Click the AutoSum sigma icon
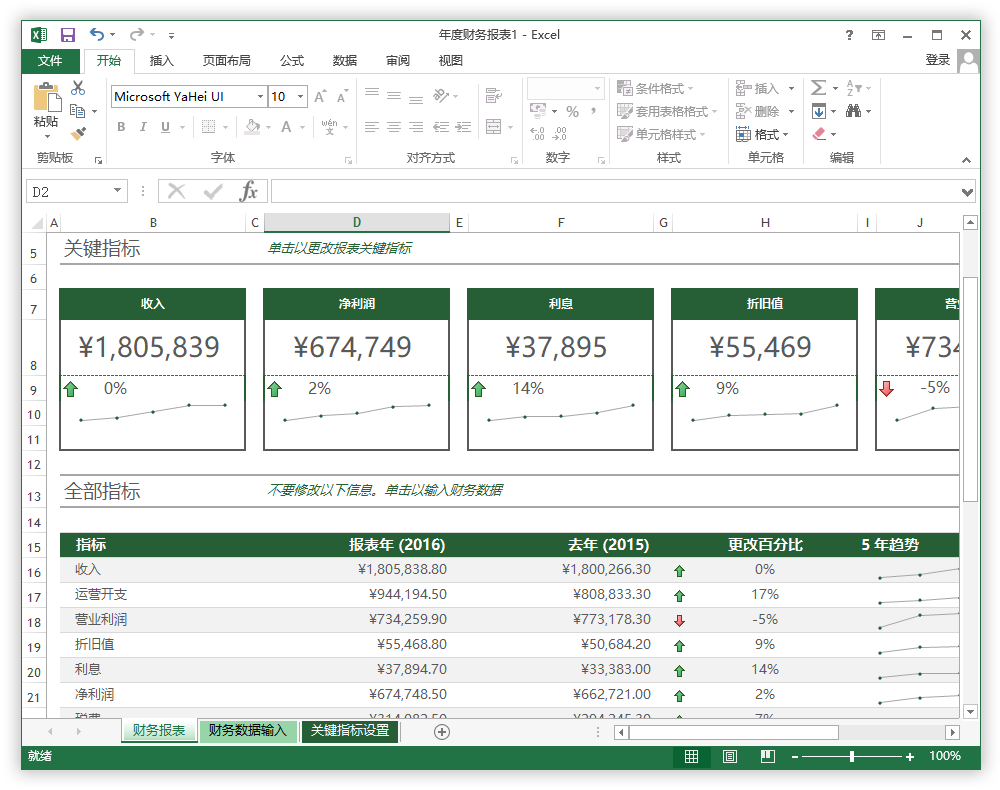Image resolution: width=1000 pixels, height=790 pixels. click(818, 88)
